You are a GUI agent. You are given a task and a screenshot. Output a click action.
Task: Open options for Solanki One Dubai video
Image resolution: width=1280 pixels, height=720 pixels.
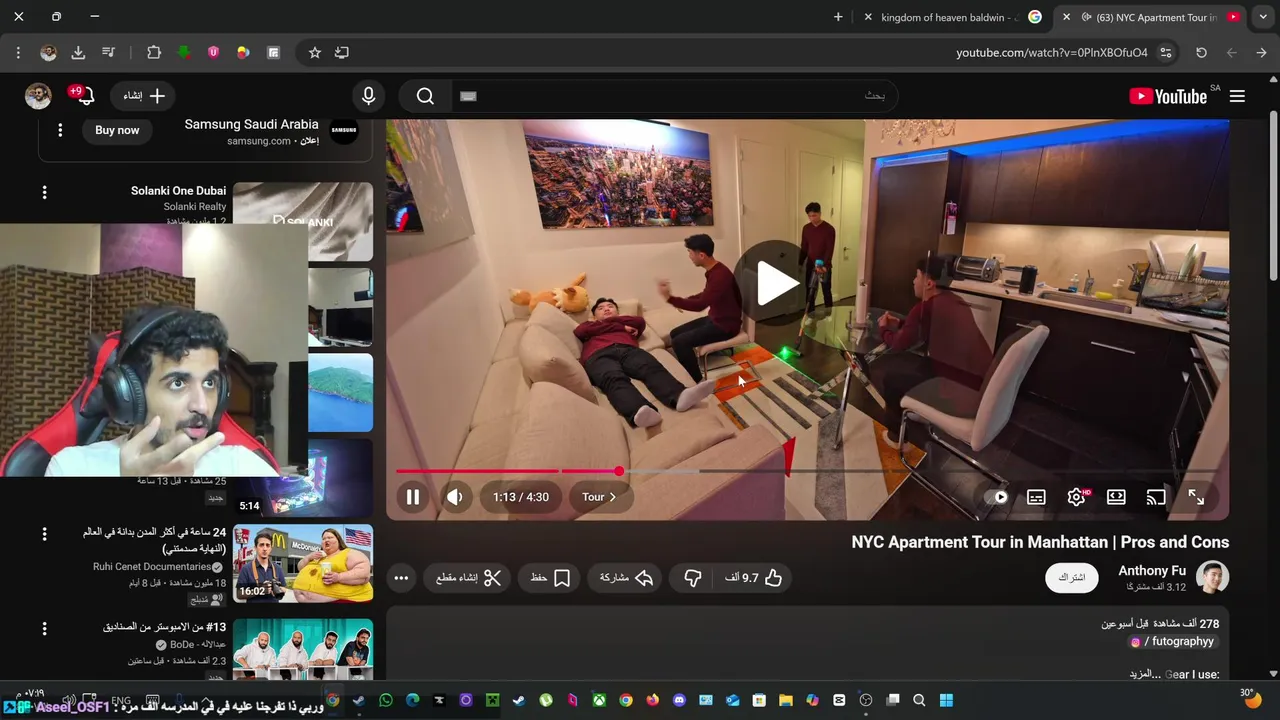[x=44, y=192]
